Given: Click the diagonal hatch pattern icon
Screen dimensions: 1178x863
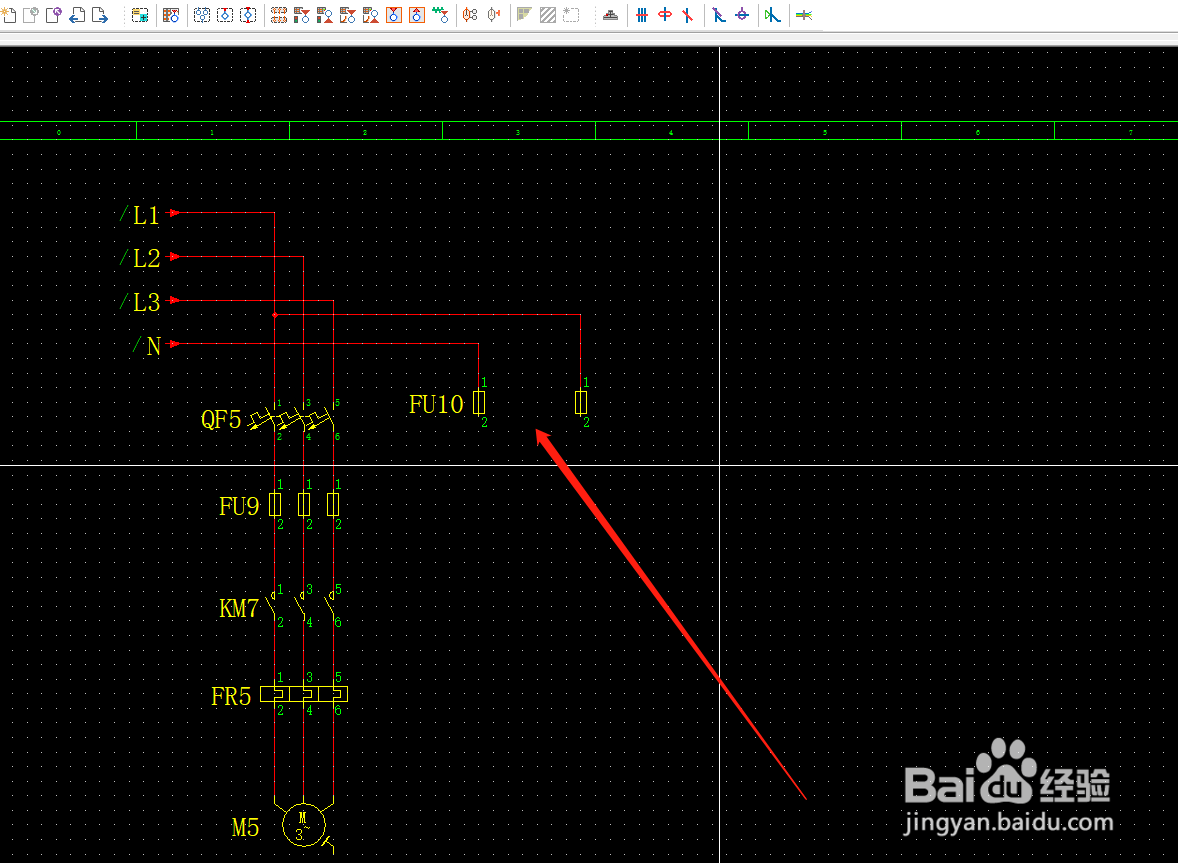Looking at the screenshot, I should (x=548, y=15).
